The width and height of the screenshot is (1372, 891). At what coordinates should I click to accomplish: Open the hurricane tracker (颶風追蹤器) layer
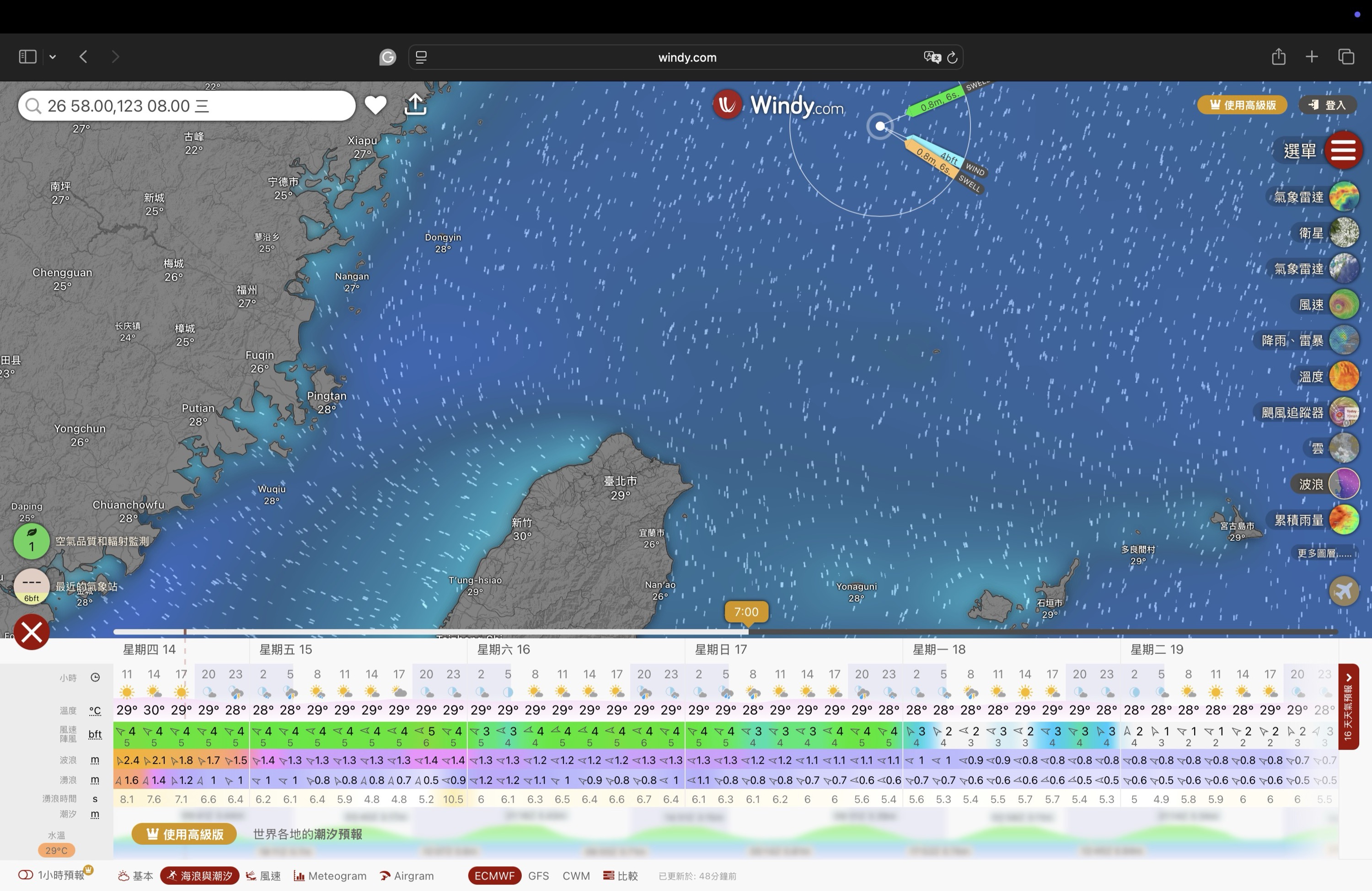click(1344, 413)
